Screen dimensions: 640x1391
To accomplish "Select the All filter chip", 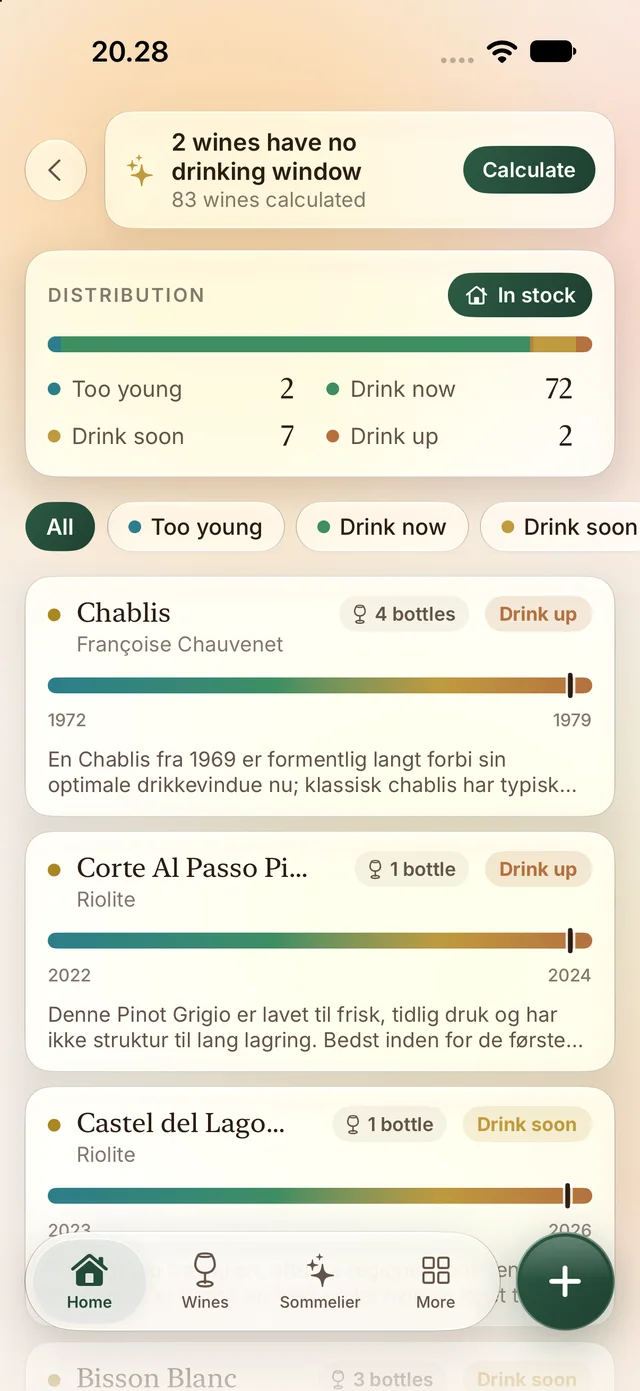I will (60, 527).
